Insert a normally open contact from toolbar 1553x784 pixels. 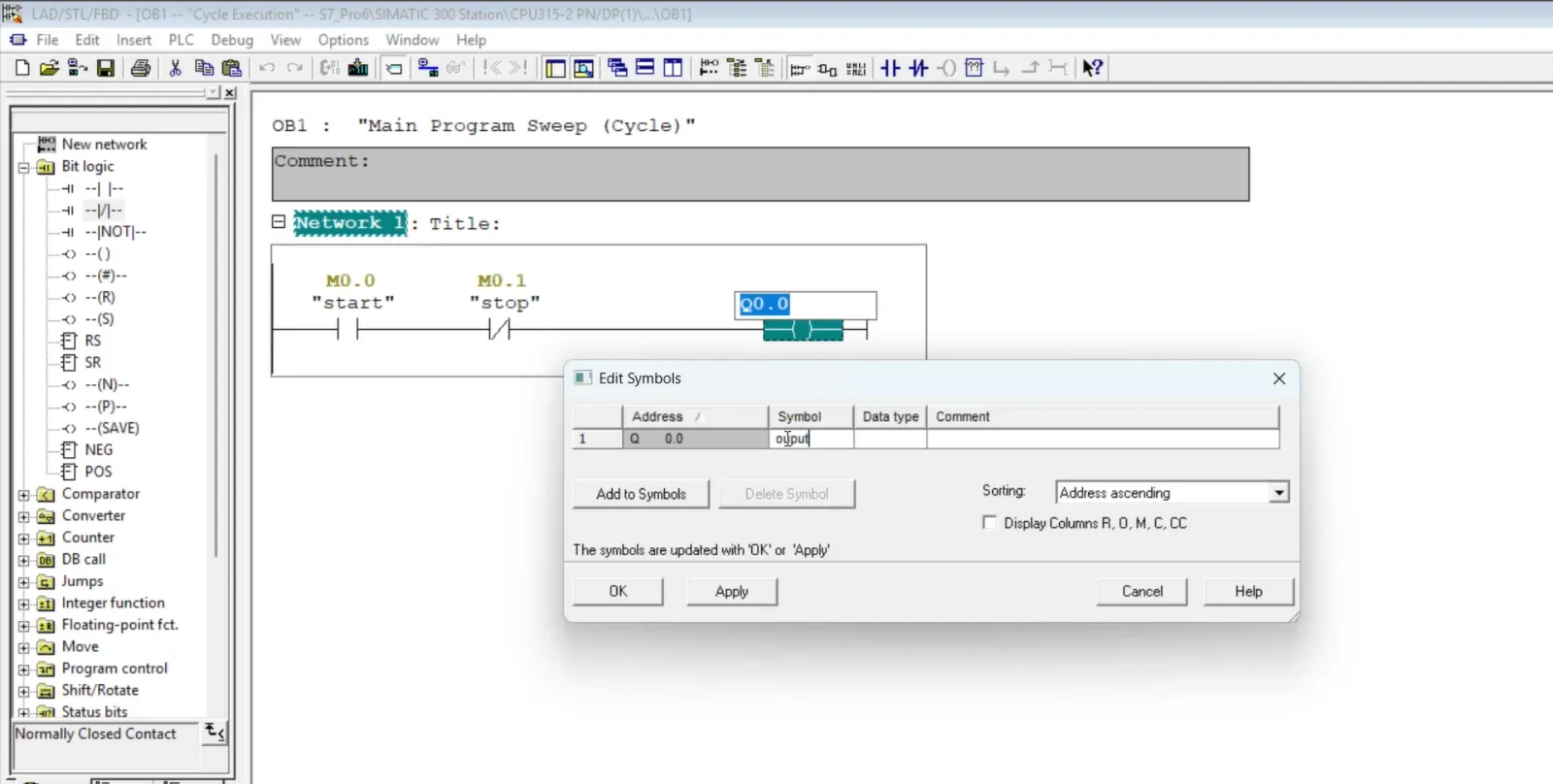pos(890,68)
